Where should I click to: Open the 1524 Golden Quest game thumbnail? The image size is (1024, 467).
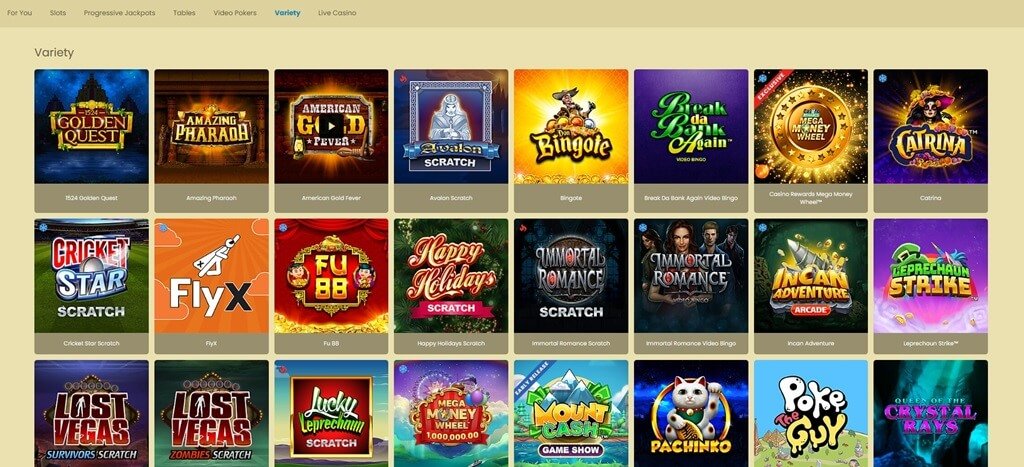pos(91,127)
